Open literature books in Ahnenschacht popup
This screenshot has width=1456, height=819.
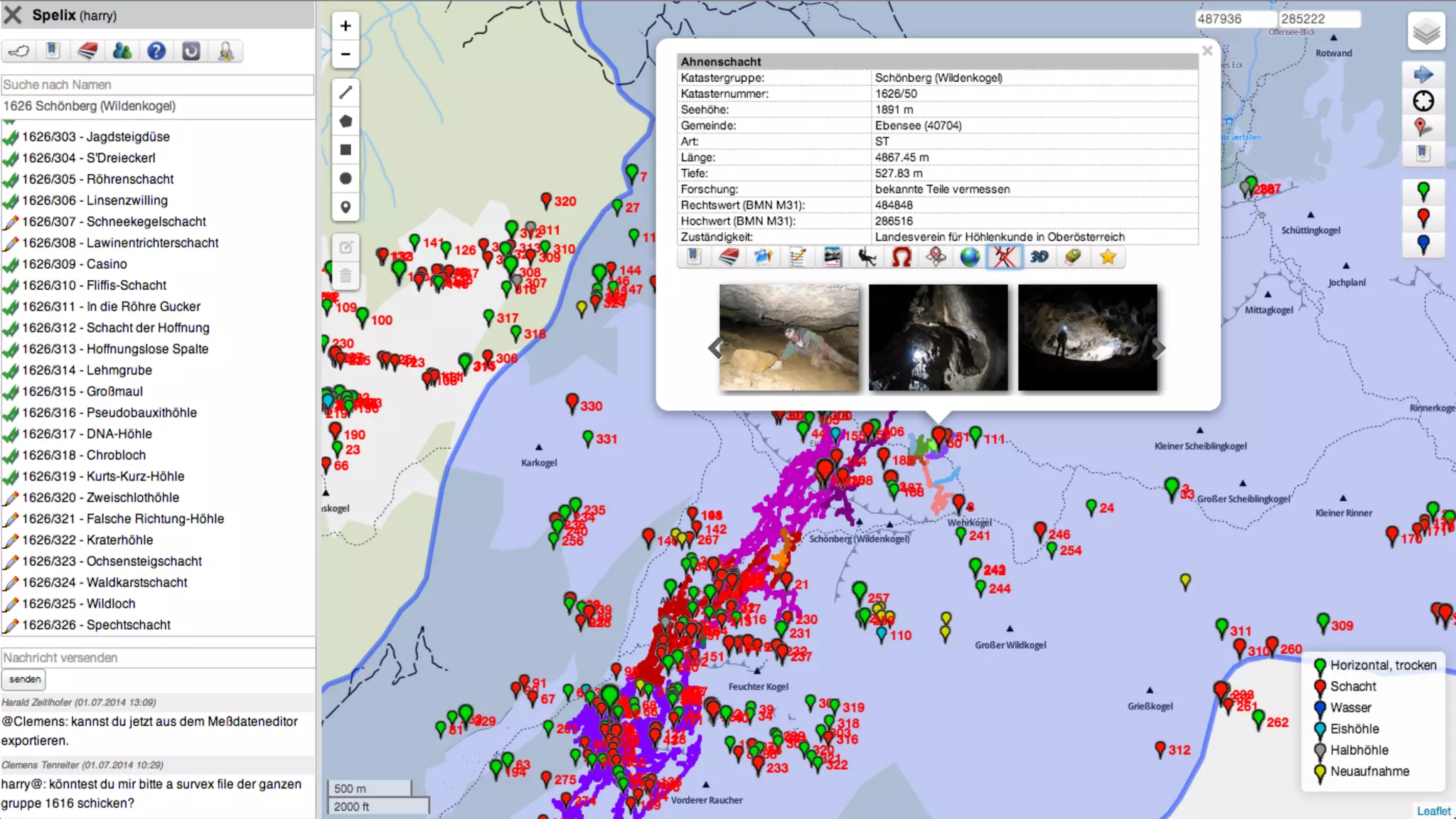(x=729, y=257)
